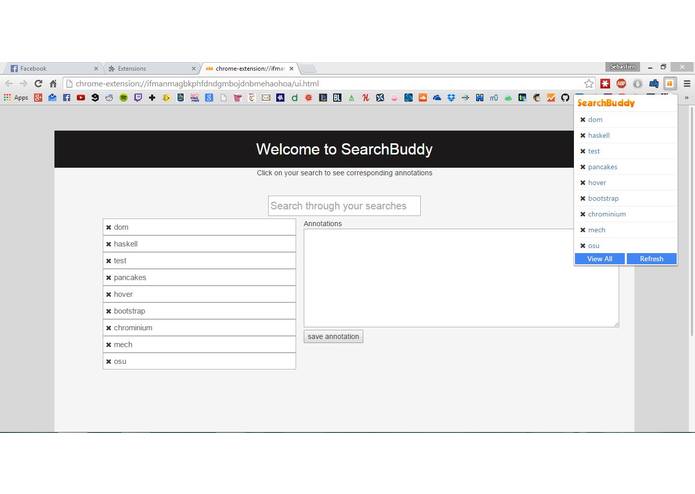This screenshot has width=695, height=494.
Task: Click Refresh in the SearchBuddy popup
Action: [x=652, y=259]
